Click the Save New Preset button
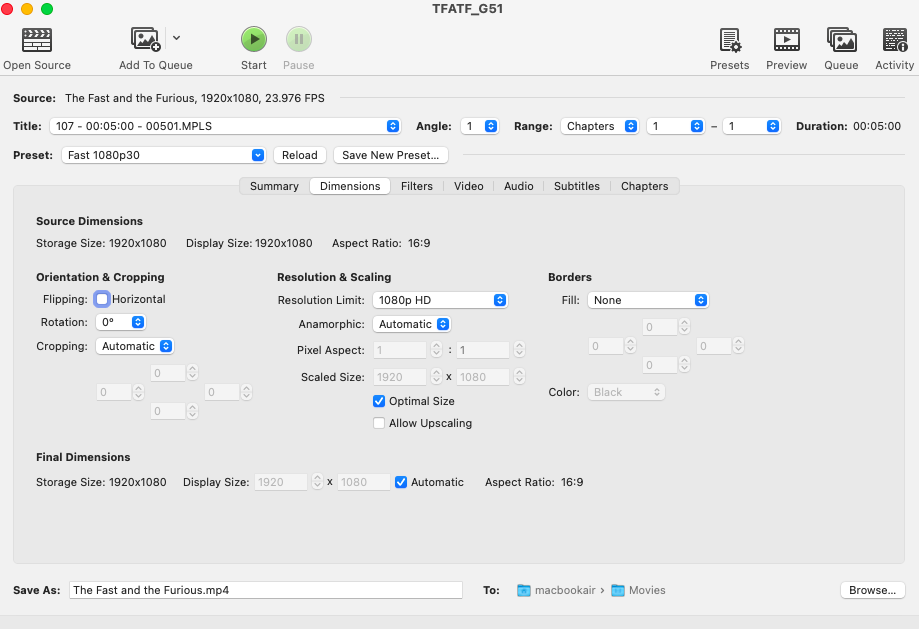The height and width of the screenshot is (629, 919). [x=390, y=155]
